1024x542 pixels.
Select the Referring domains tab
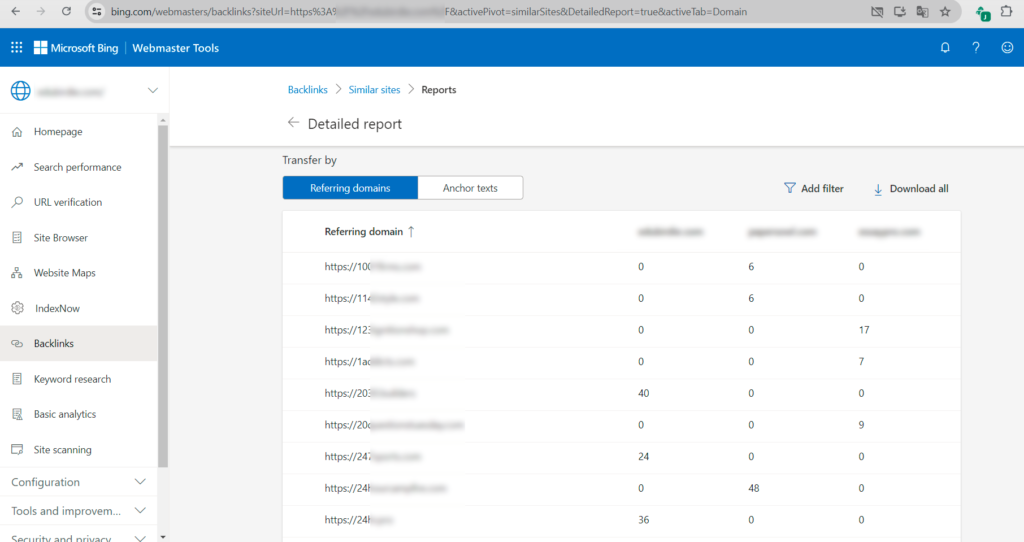coord(349,188)
